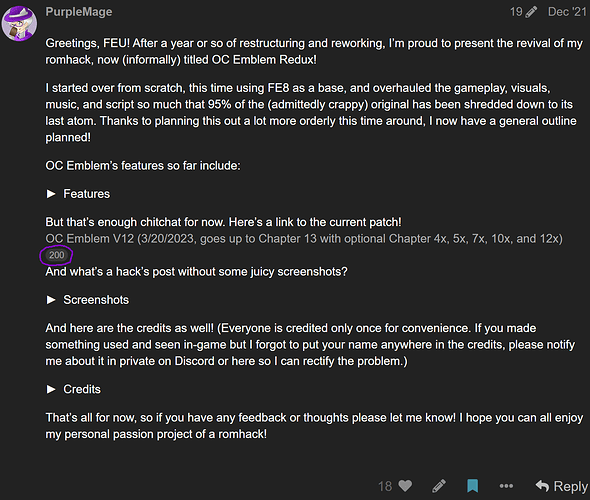Expand the Credits disclosure triangle
Image resolution: width=590 pixels, height=500 pixels.
point(51,389)
